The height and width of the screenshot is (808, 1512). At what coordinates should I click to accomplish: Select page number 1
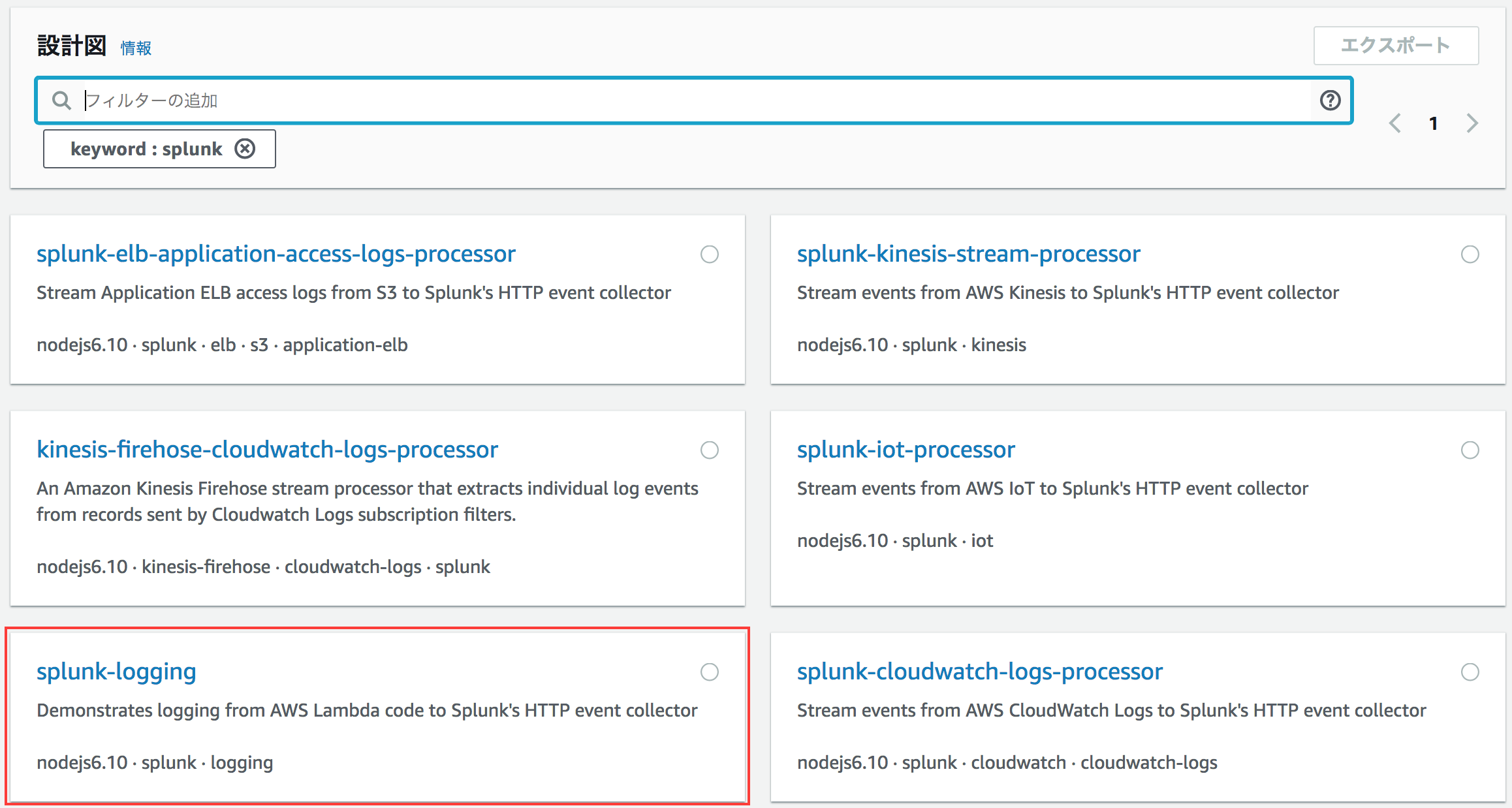pos(1433,123)
